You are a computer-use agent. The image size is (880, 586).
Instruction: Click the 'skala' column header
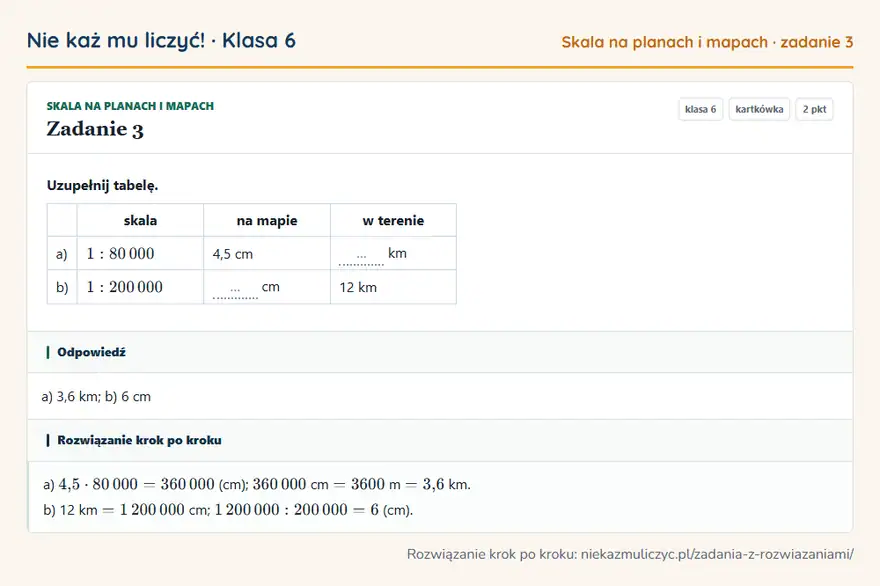[x=140, y=221]
